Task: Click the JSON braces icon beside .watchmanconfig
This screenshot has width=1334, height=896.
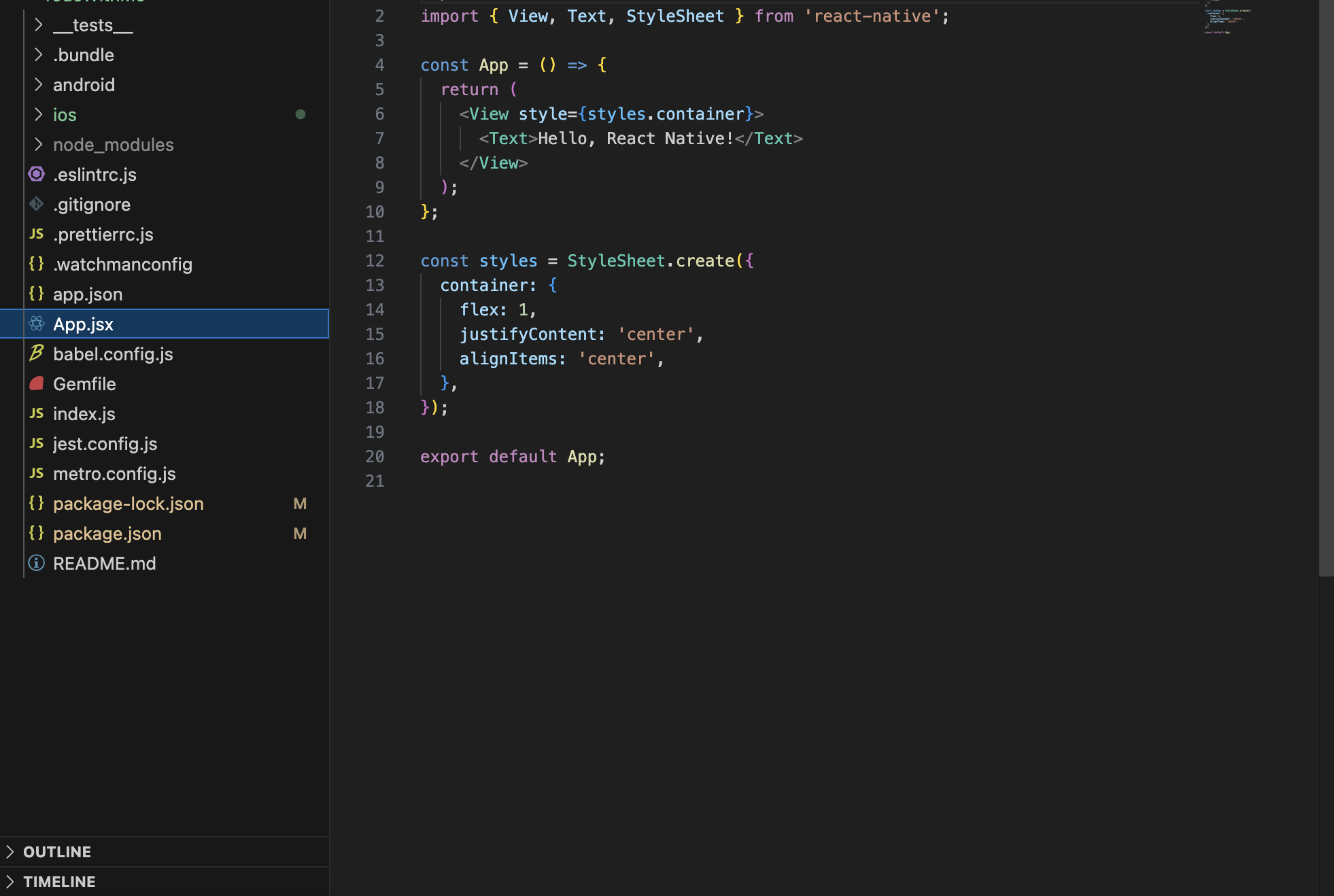Action: 37,264
